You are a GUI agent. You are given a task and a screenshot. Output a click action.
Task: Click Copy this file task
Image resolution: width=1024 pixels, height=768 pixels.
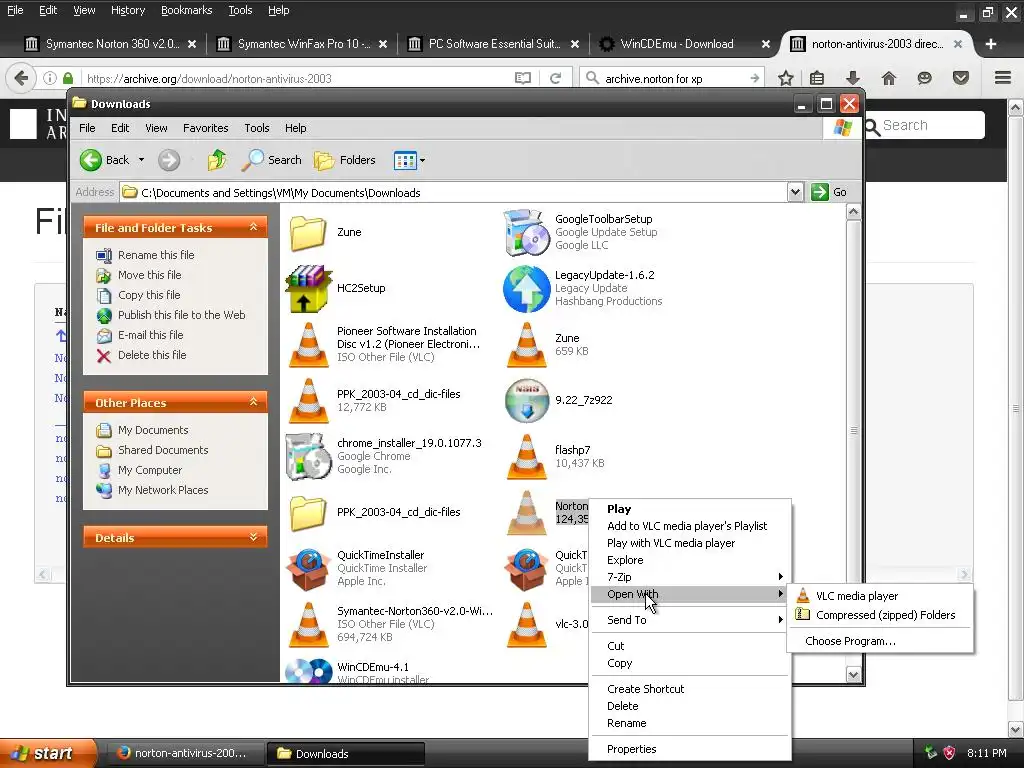tap(149, 295)
